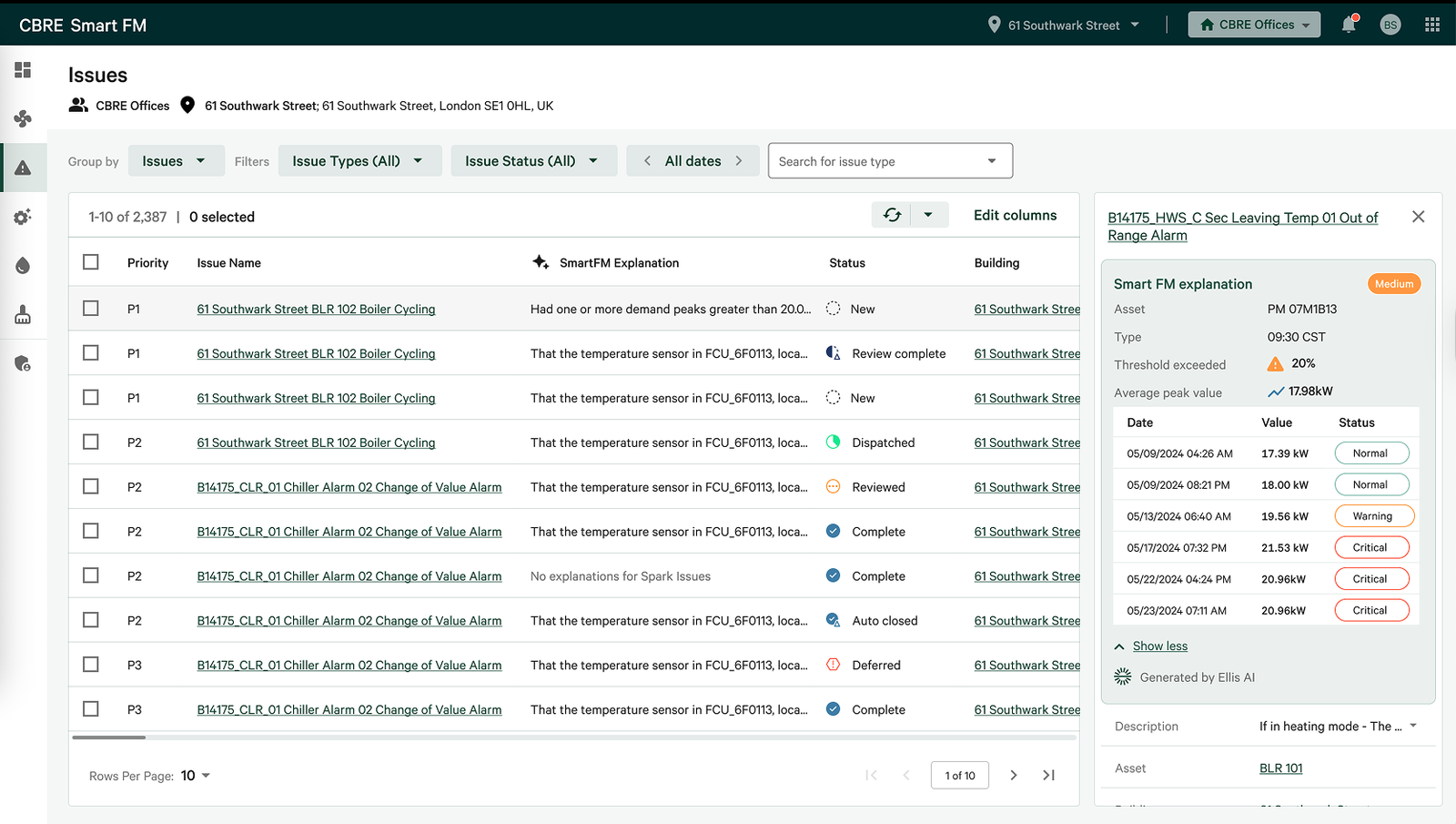Open the 61 Southwark Street location dropdown
Image resolution: width=1456 pixels, height=824 pixels.
1063,25
